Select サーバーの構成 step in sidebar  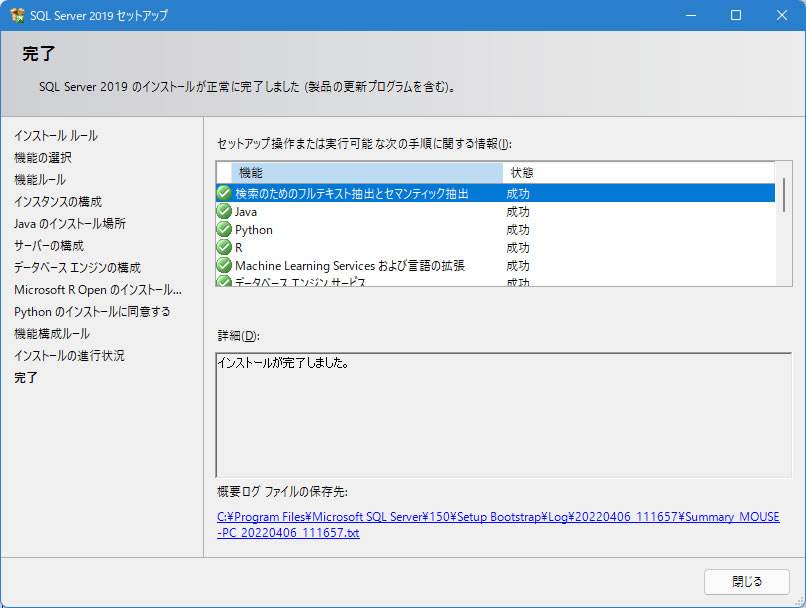click(49, 245)
